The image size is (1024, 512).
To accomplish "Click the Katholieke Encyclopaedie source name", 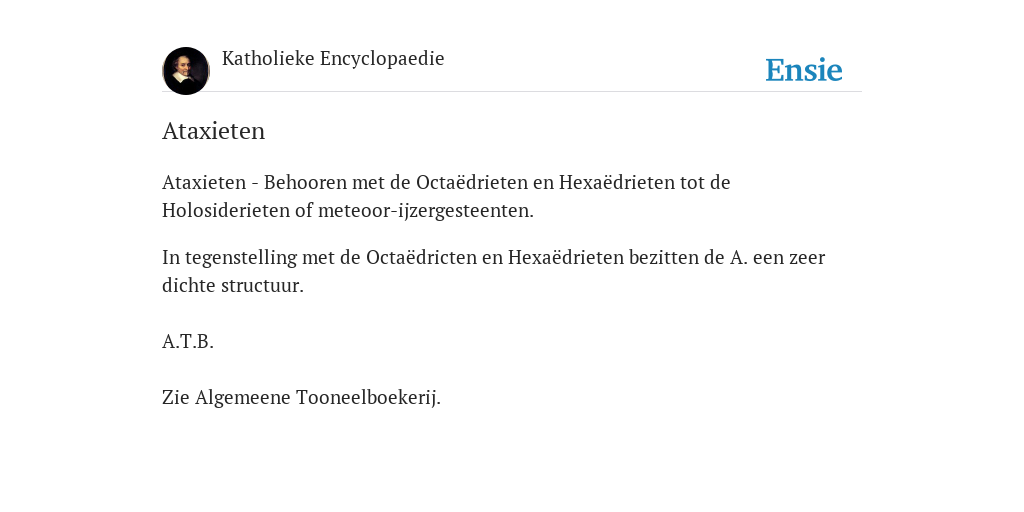I will (333, 59).
